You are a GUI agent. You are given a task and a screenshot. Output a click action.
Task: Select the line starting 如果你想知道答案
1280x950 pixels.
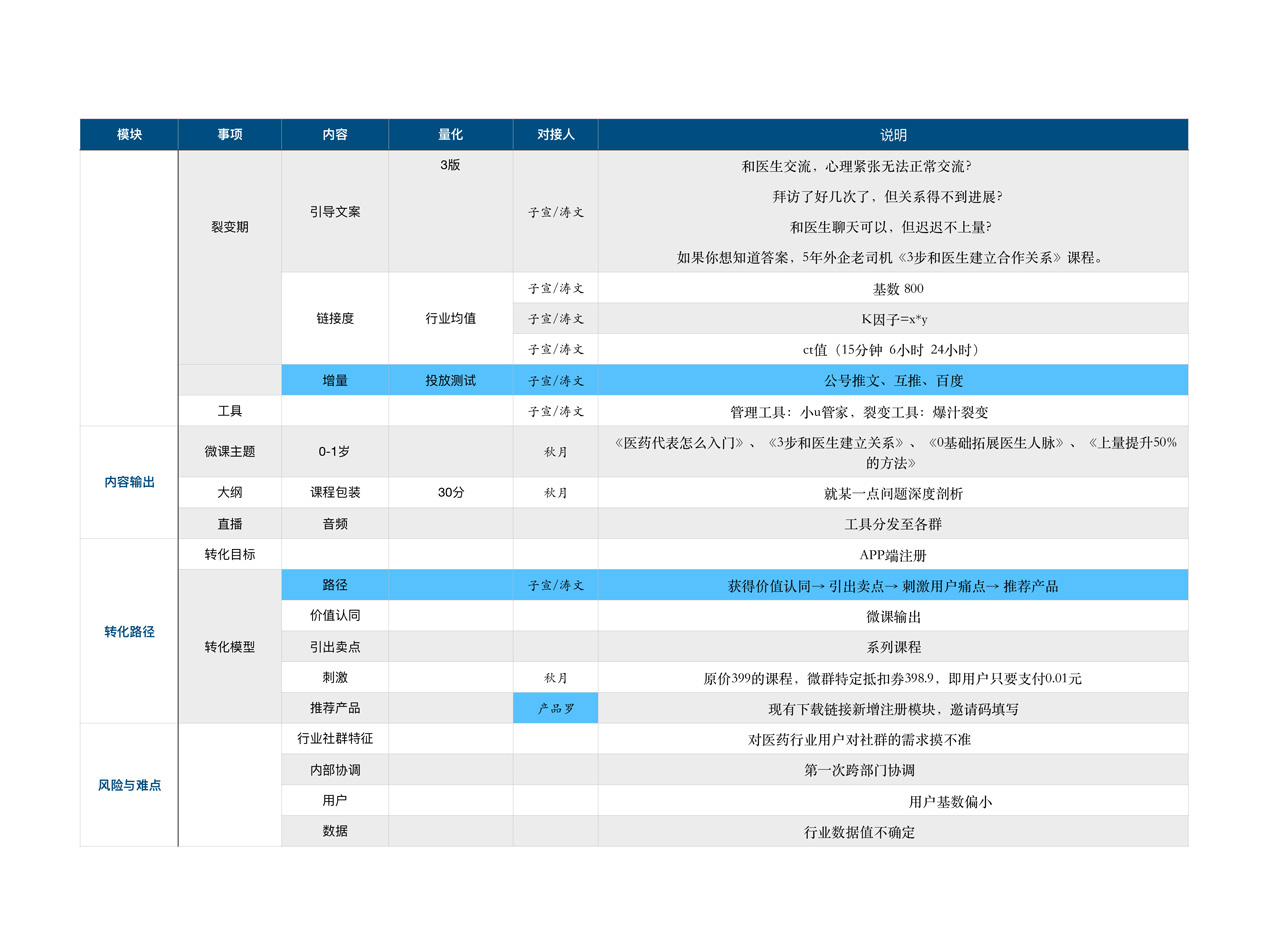[x=890, y=258]
